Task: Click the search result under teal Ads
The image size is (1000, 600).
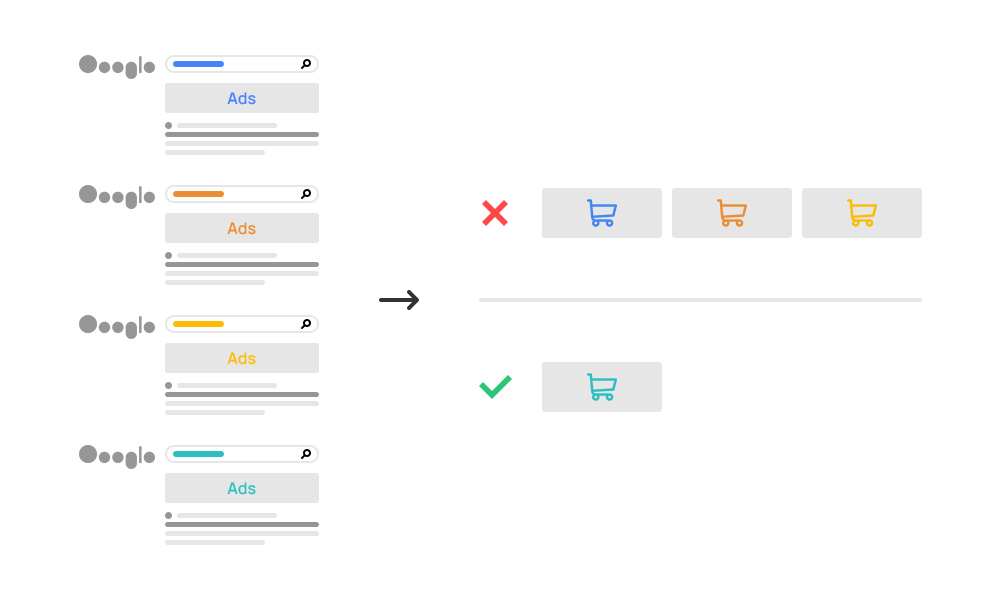Action: pyautogui.click(x=242, y=529)
